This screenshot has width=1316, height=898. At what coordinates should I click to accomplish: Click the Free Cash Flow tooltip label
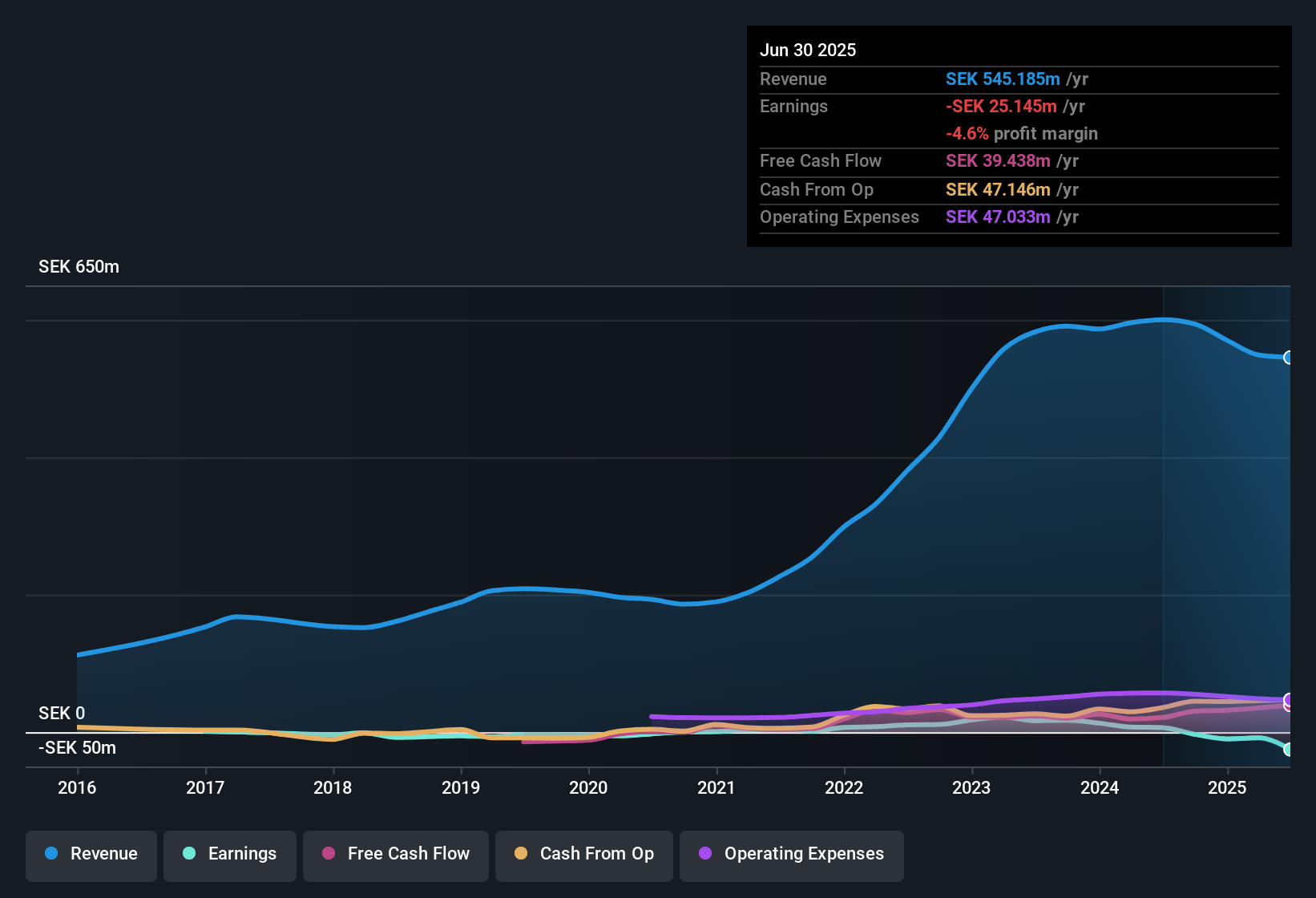[821, 161]
